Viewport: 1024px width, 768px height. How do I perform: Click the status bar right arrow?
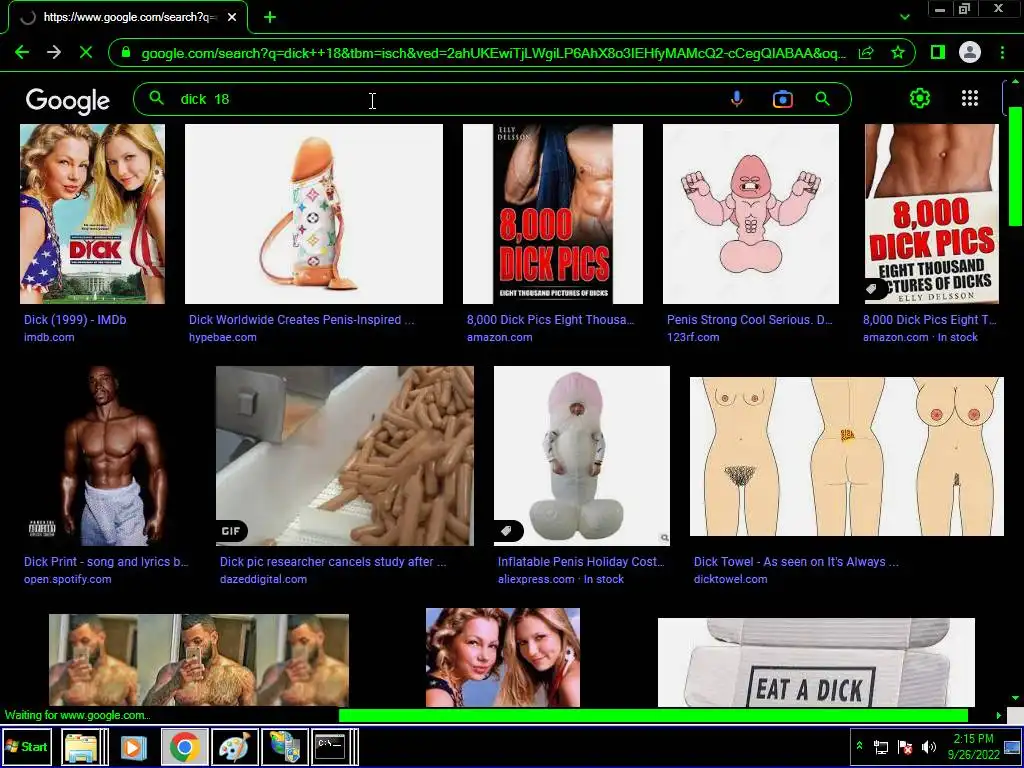tap(999, 715)
